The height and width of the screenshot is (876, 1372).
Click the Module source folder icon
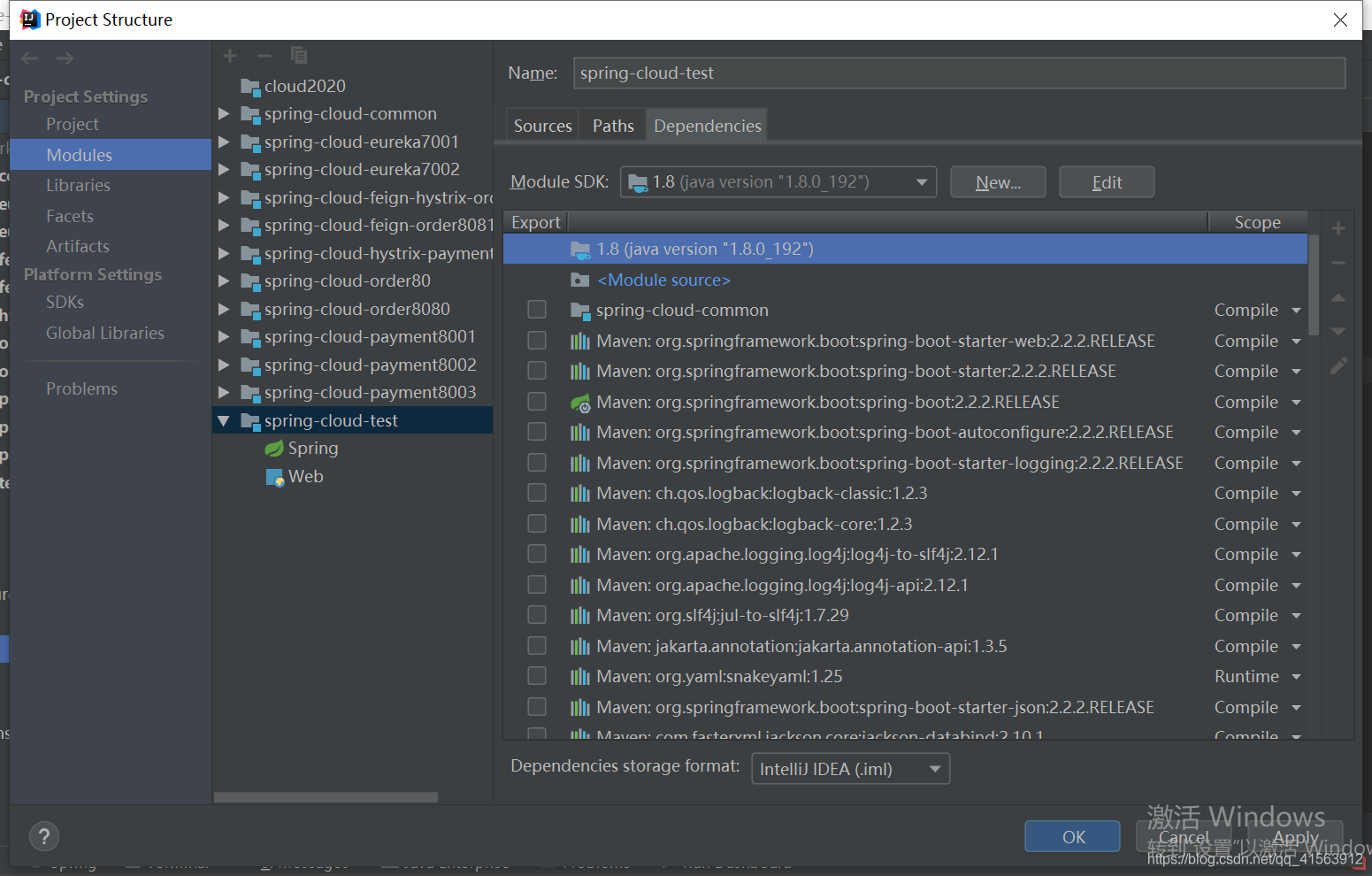click(580, 280)
